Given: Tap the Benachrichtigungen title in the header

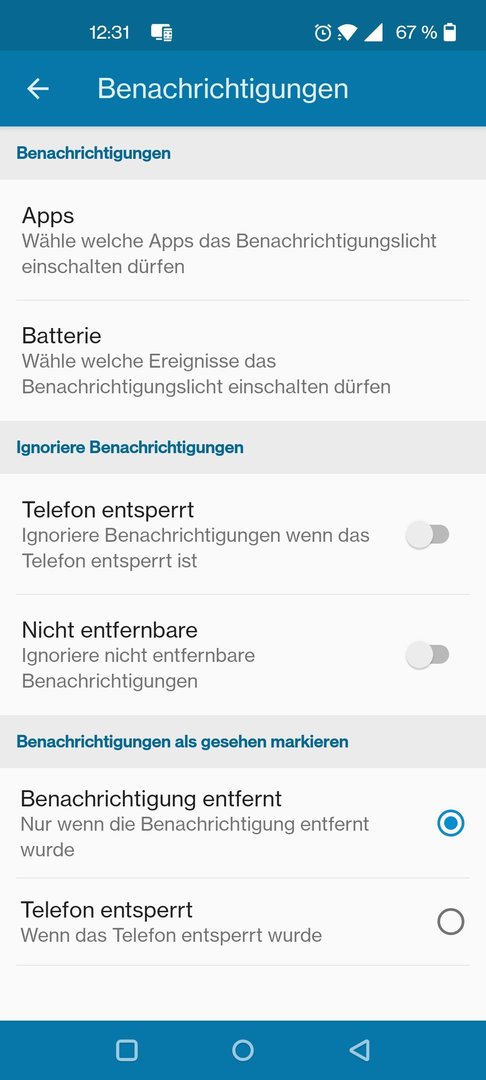Looking at the screenshot, I should pyautogui.click(x=223, y=89).
